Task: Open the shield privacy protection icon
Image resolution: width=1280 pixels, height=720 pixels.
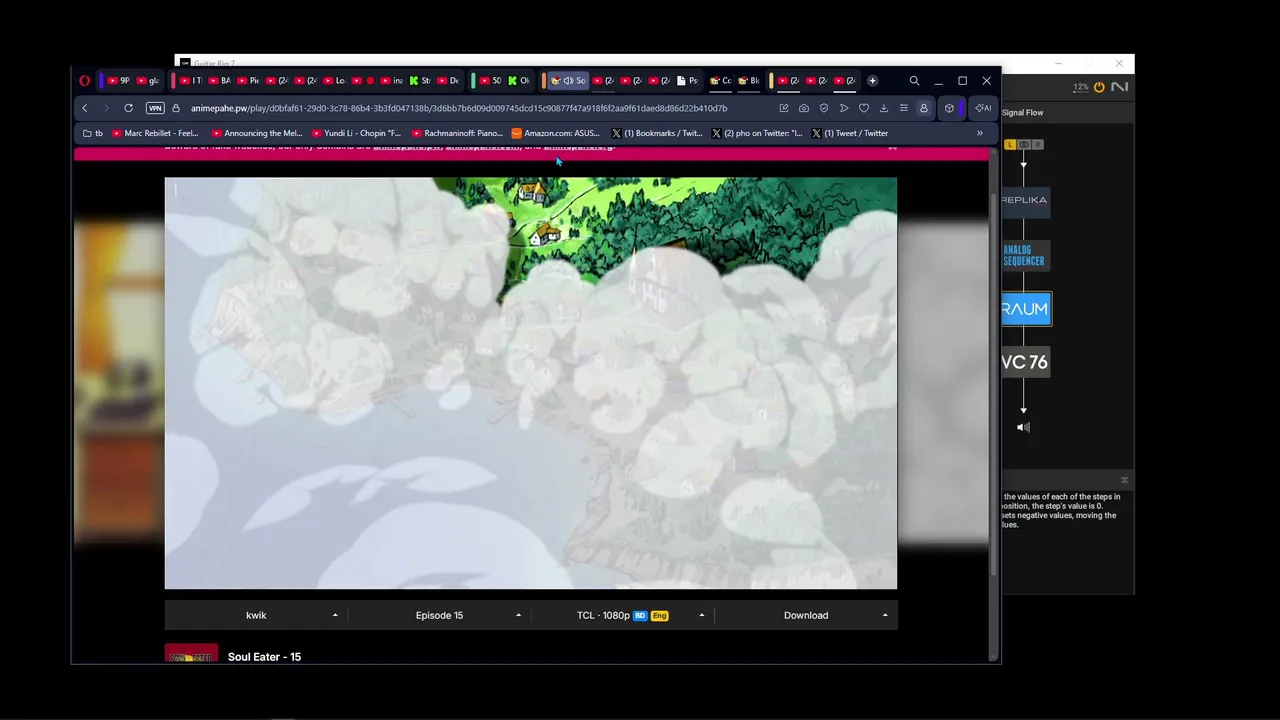Action: click(824, 108)
